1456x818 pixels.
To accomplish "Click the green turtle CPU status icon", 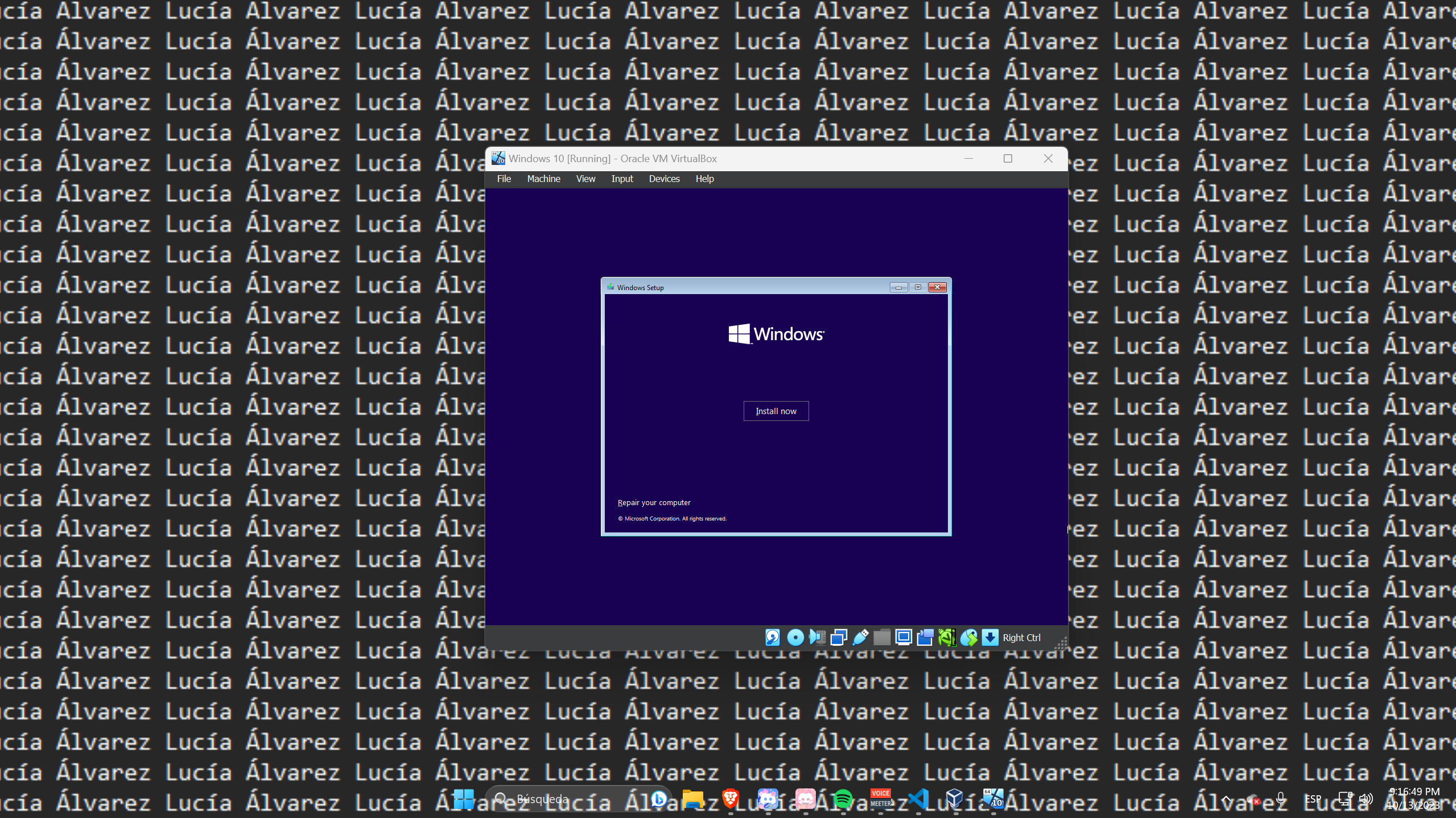I will pyautogui.click(x=947, y=638).
